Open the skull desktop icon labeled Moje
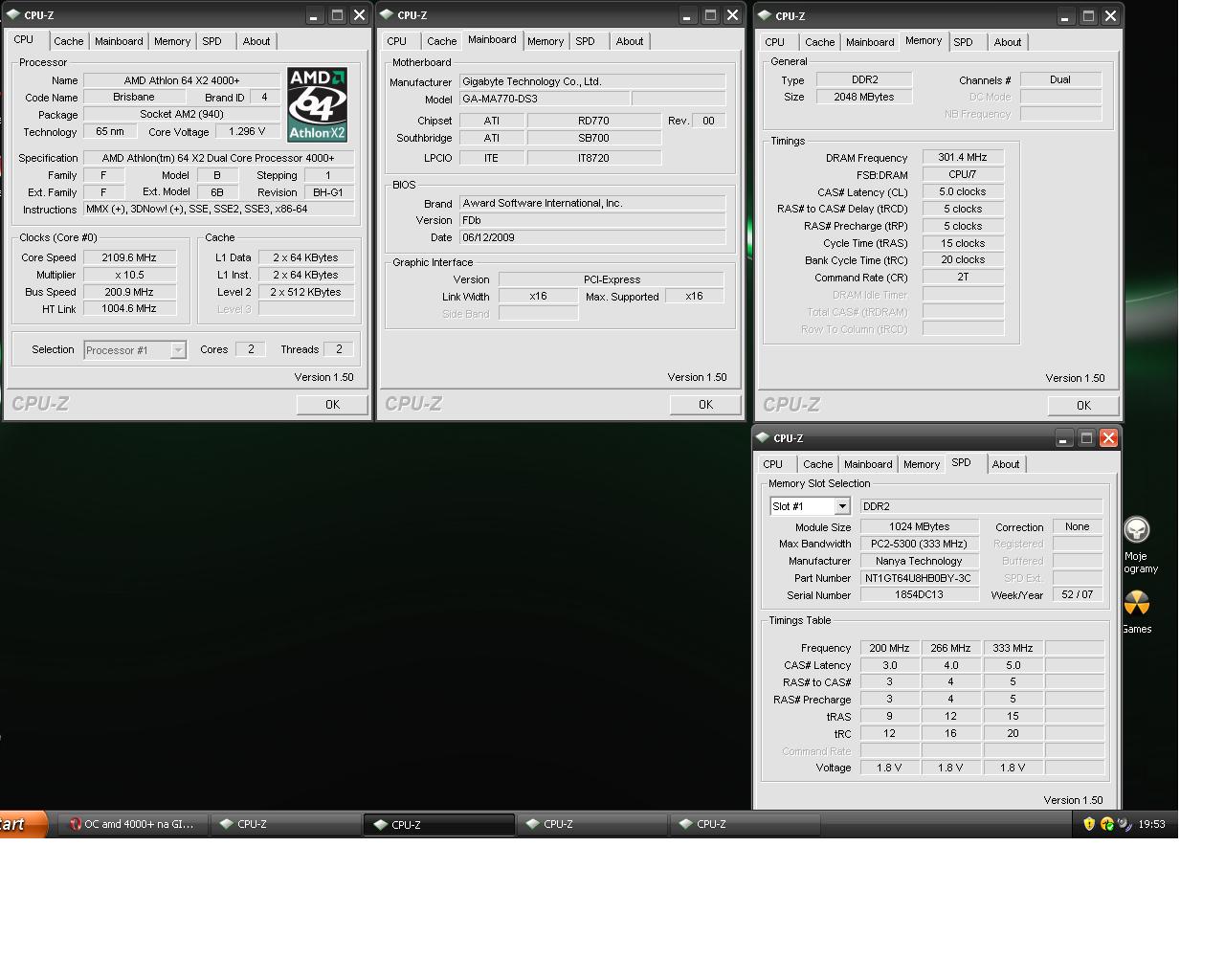 (1137, 546)
